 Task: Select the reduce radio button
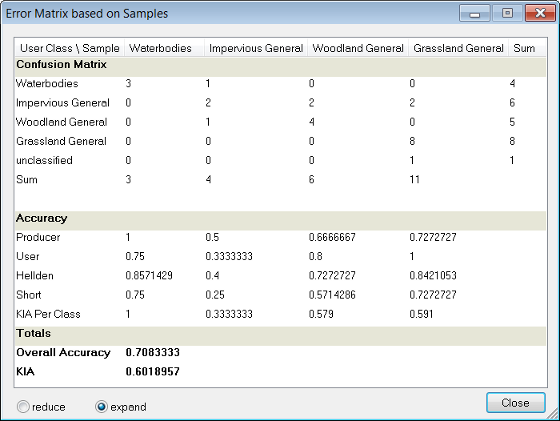pos(23,407)
